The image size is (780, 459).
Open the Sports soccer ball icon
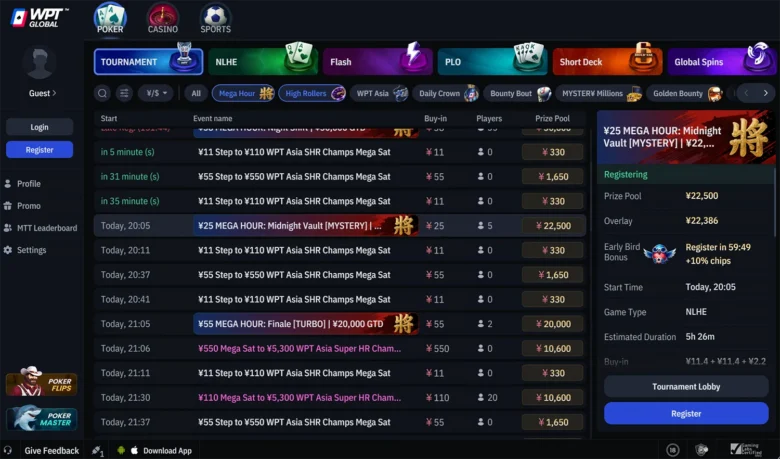[x=215, y=19]
